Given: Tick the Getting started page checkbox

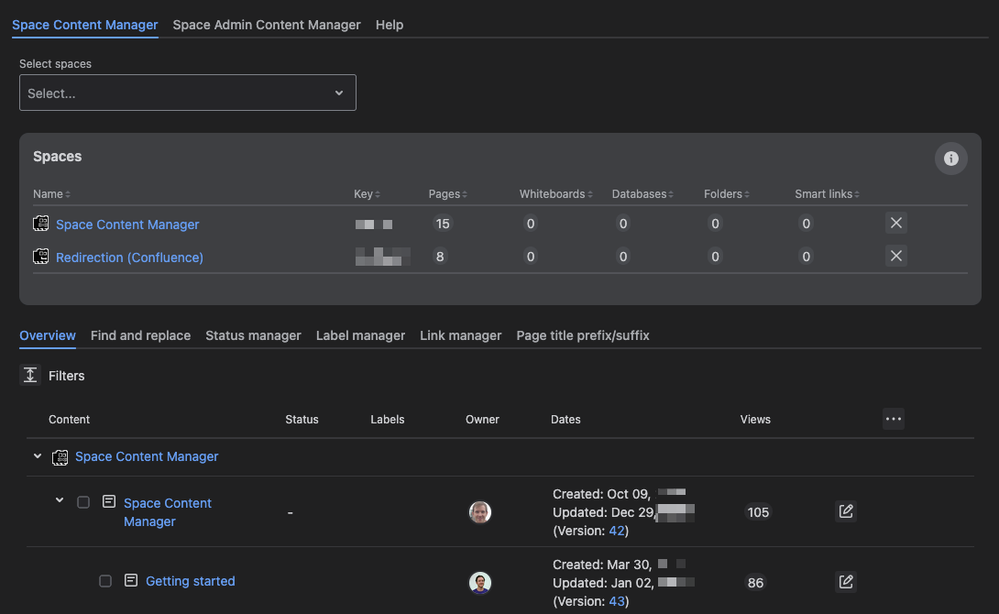Looking at the screenshot, I should click(105, 581).
